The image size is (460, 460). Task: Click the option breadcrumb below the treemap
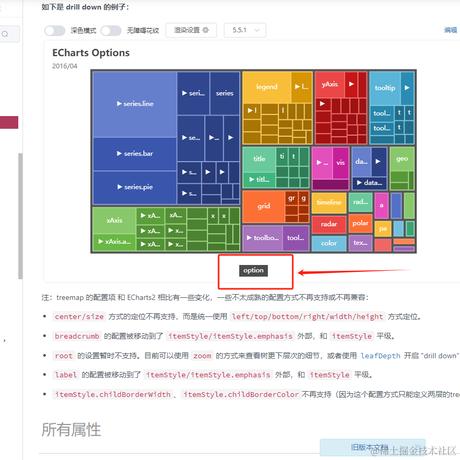253,271
